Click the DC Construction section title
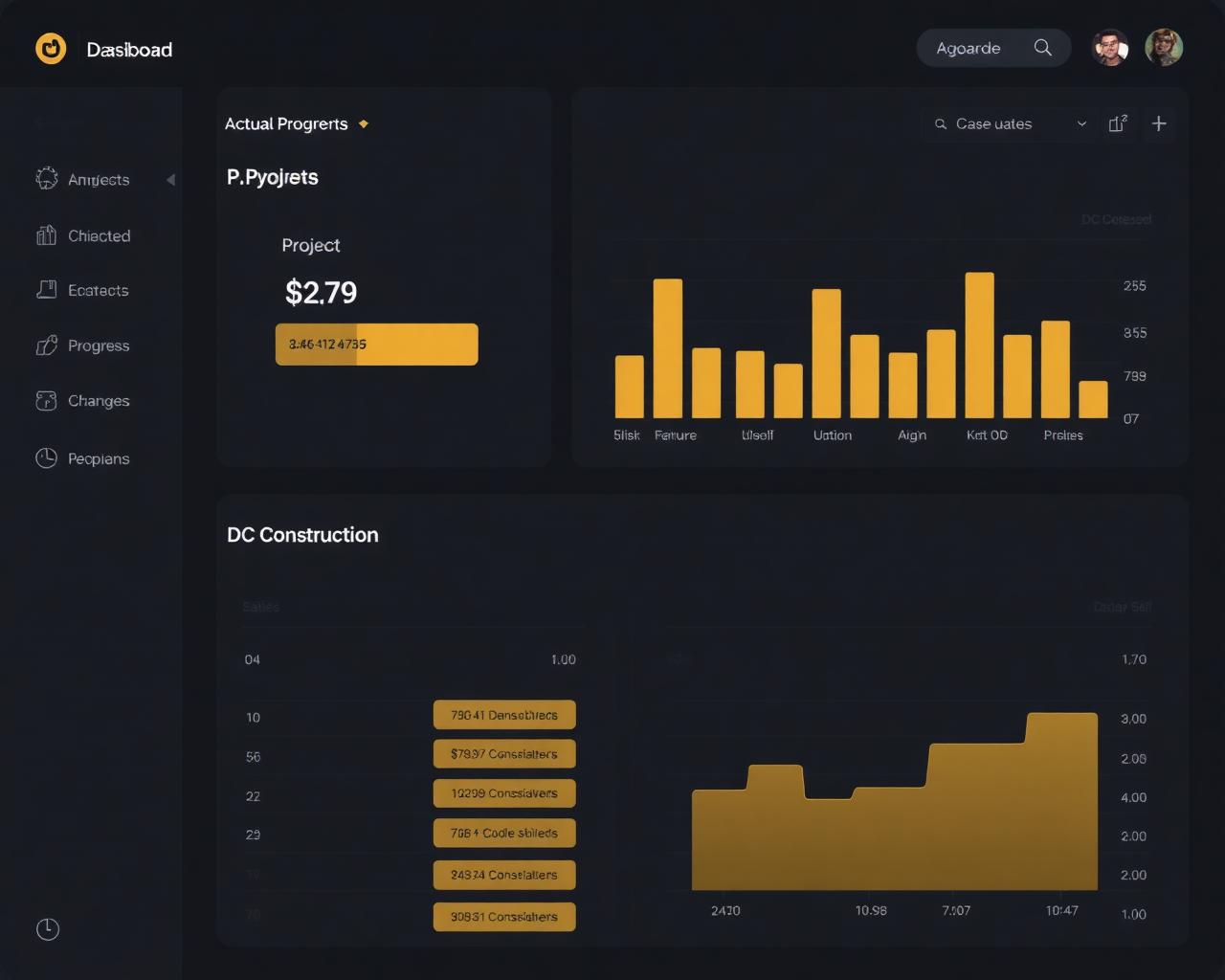The height and width of the screenshot is (980, 1225). point(302,535)
